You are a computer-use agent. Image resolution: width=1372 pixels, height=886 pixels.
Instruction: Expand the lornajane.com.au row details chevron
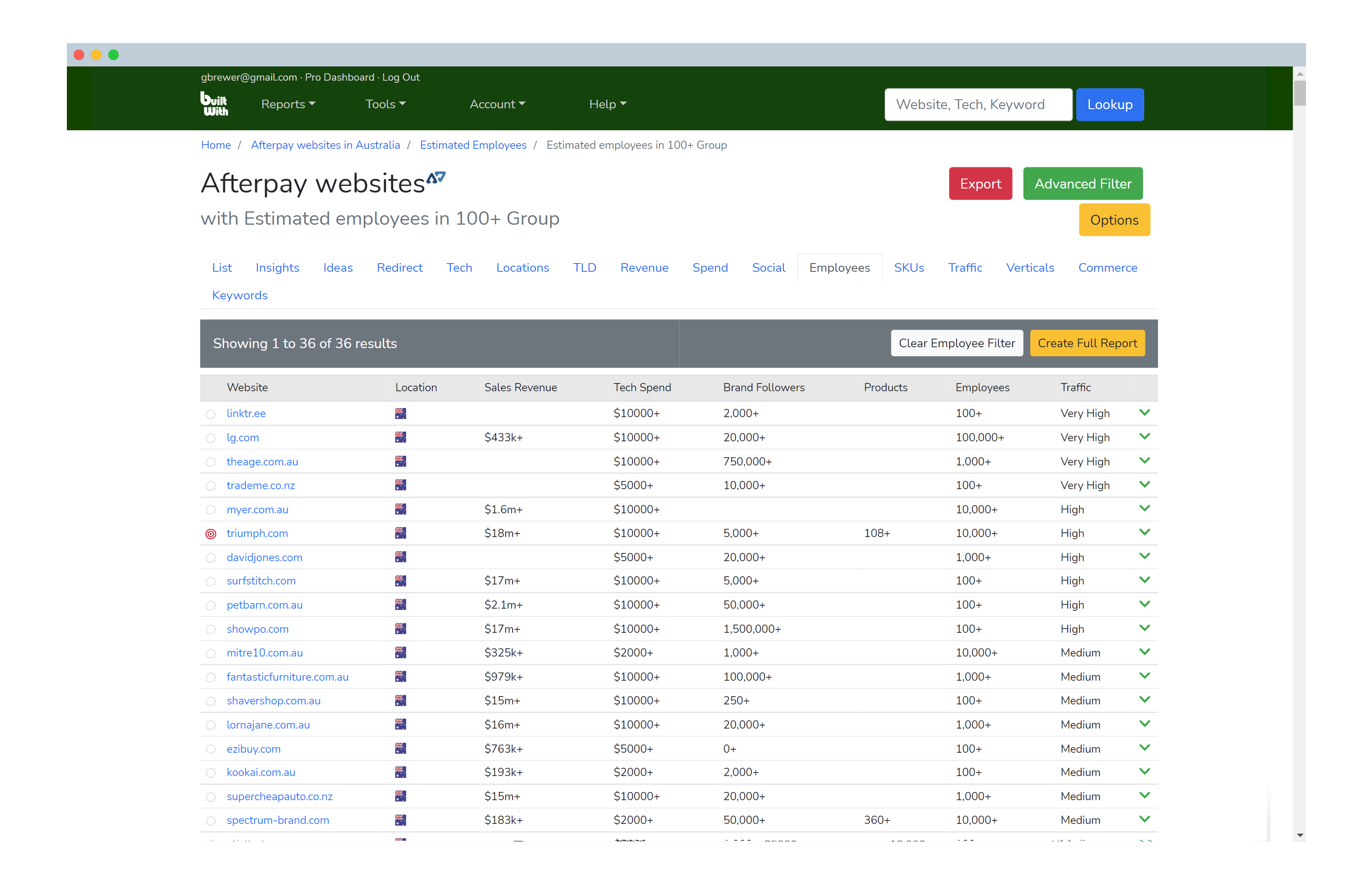pos(1144,724)
